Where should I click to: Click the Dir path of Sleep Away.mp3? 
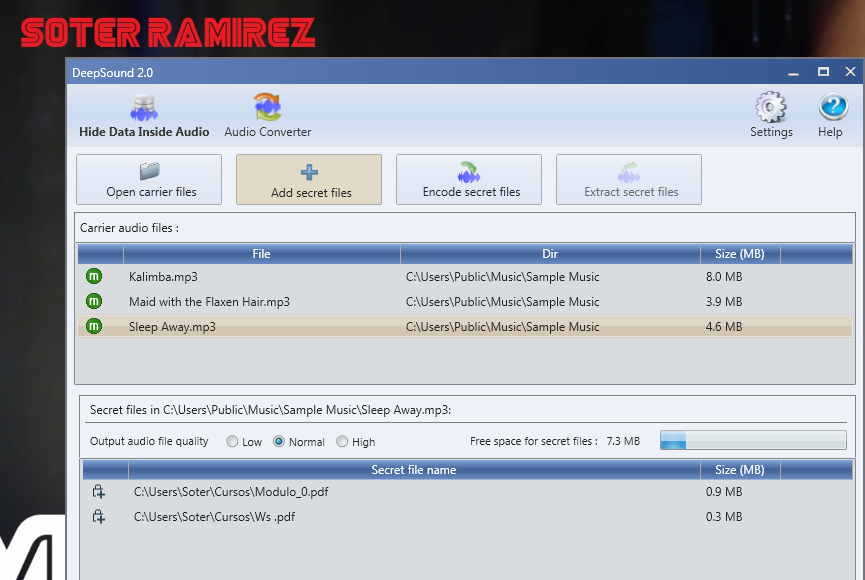coord(503,327)
